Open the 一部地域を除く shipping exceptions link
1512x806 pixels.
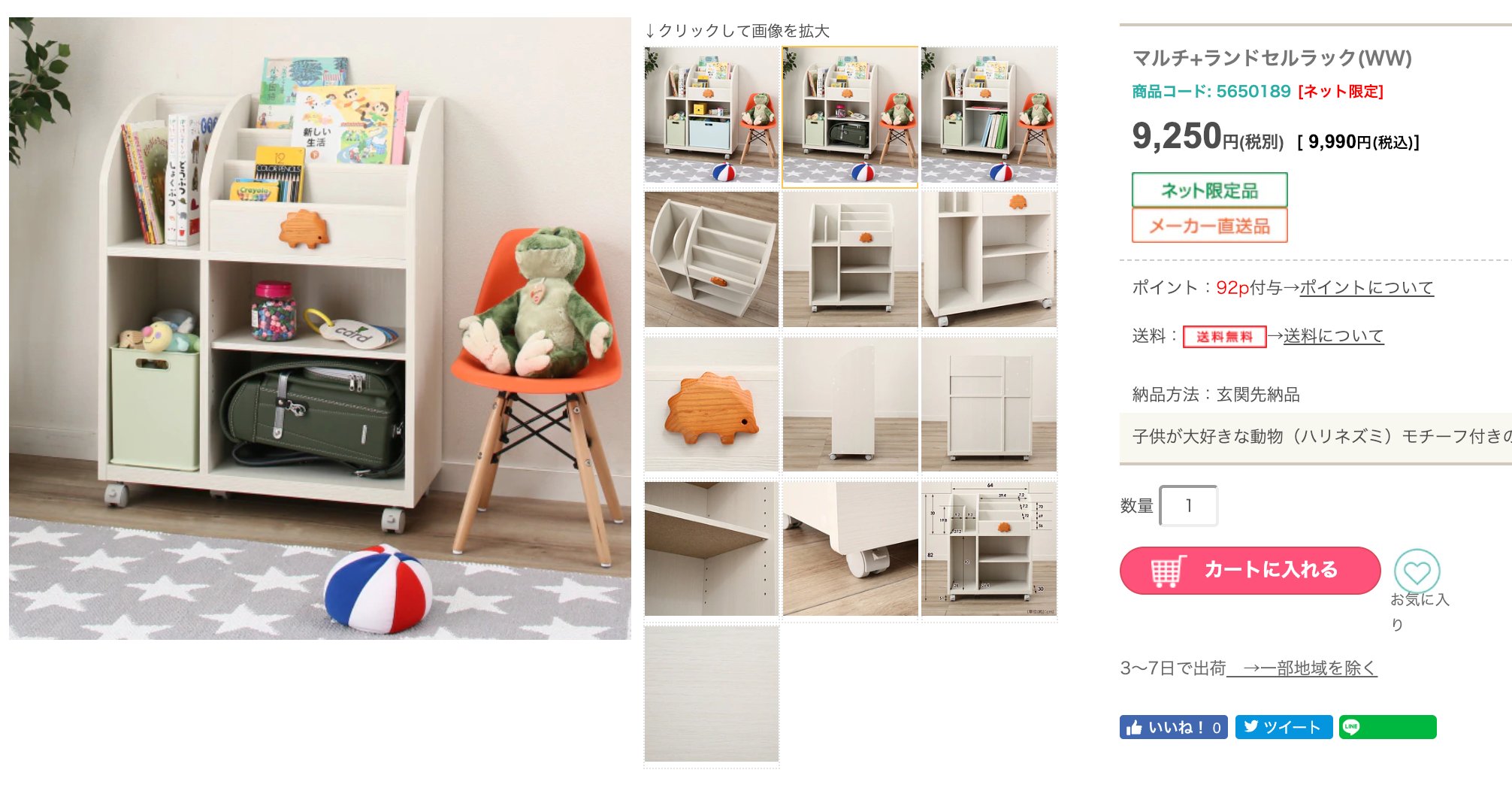pyautogui.click(x=1310, y=668)
